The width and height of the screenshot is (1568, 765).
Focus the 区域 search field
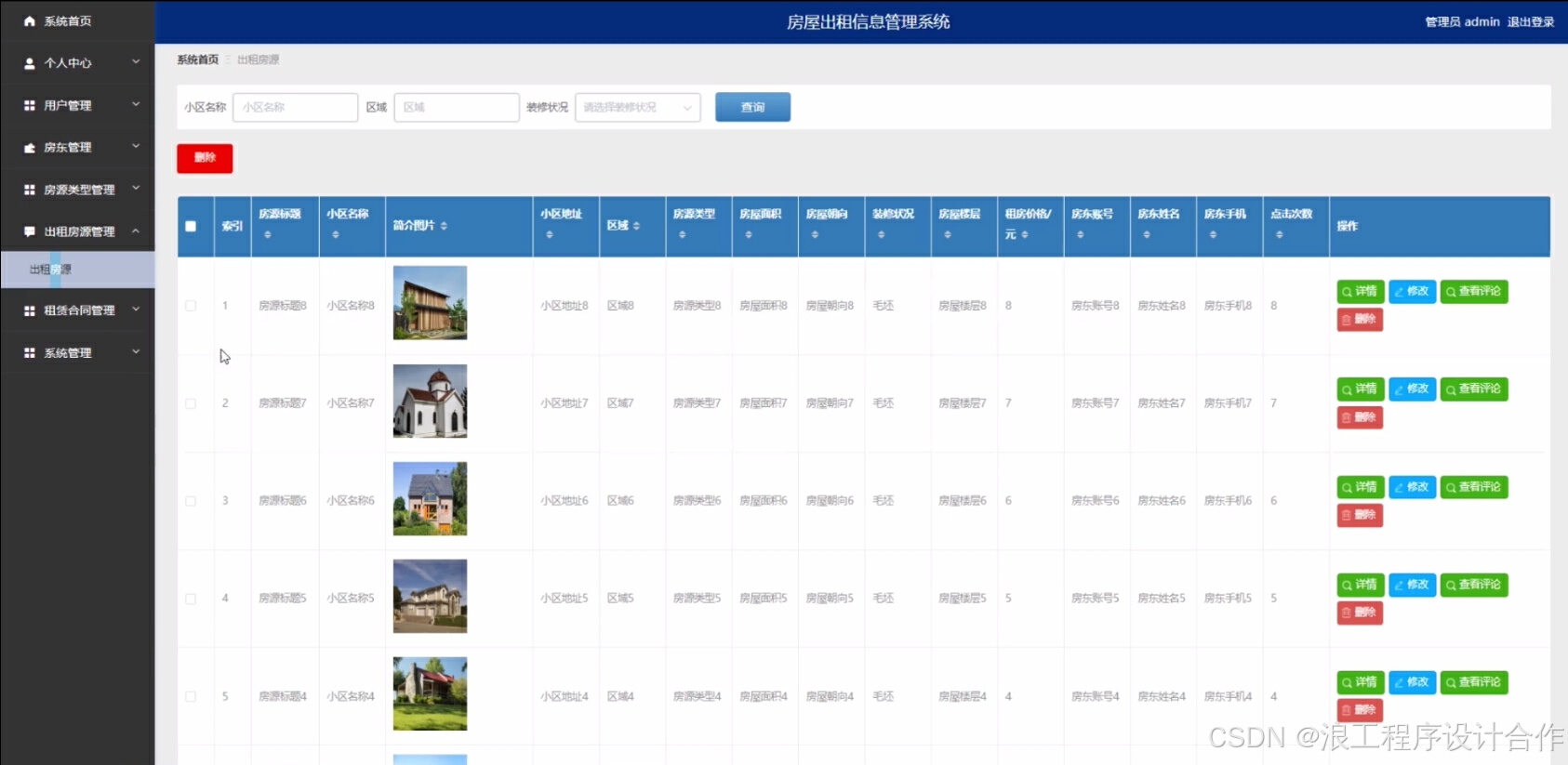(457, 107)
